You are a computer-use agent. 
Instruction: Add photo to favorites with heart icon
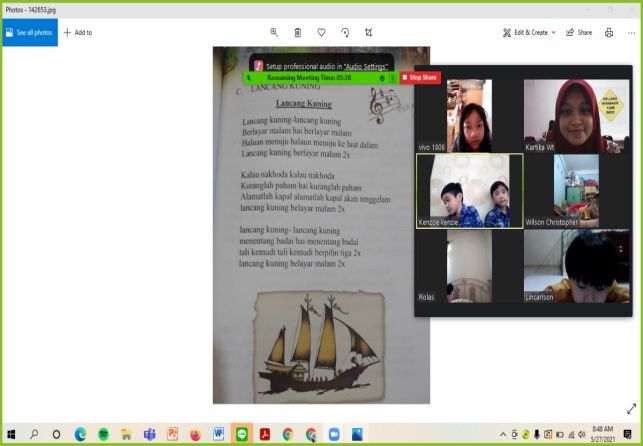pyautogui.click(x=322, y=32)
